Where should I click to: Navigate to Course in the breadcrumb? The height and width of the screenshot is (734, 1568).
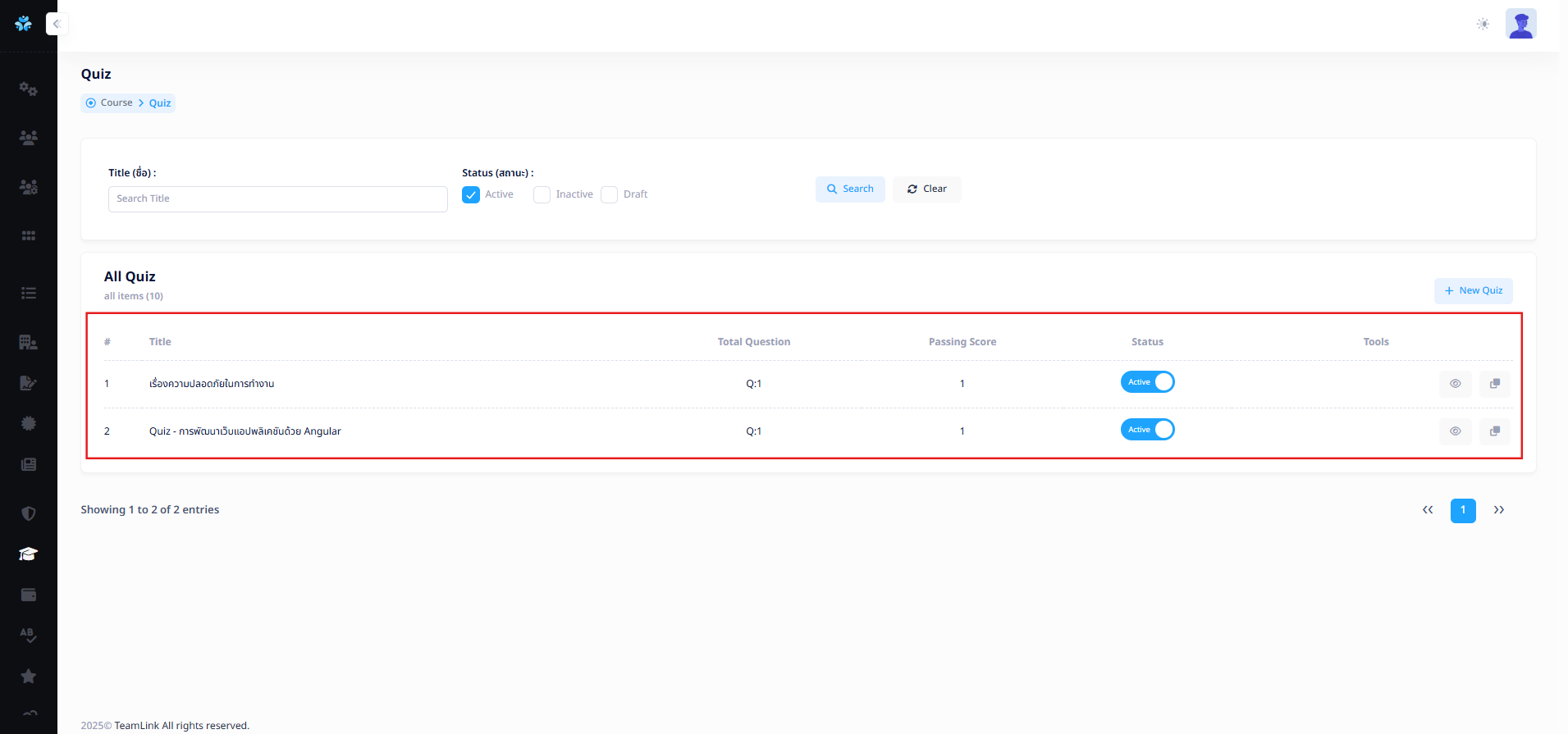click(117, 103)
